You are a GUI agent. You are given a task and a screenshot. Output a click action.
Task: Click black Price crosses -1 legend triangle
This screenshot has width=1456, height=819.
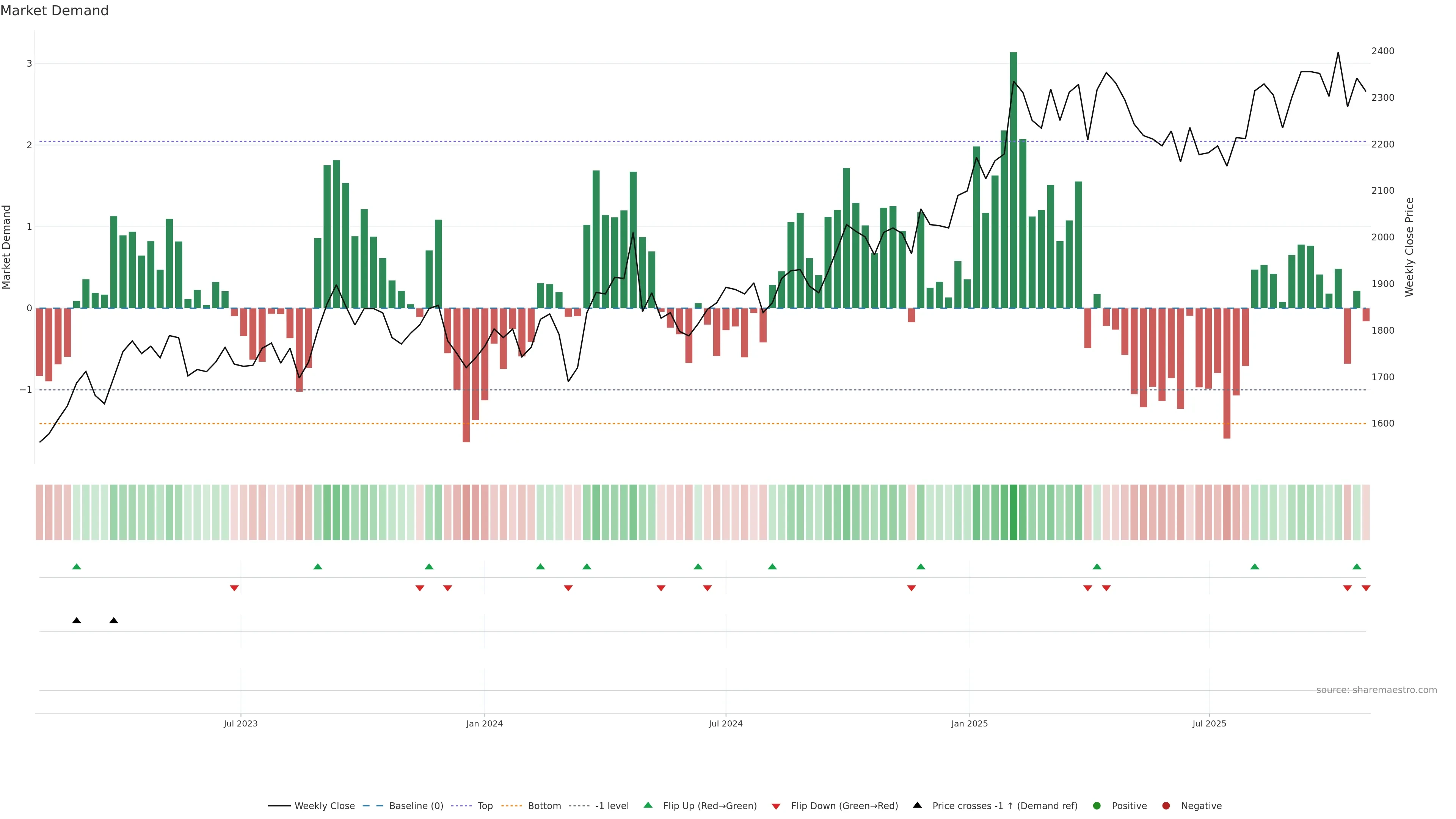click(917, 805)
